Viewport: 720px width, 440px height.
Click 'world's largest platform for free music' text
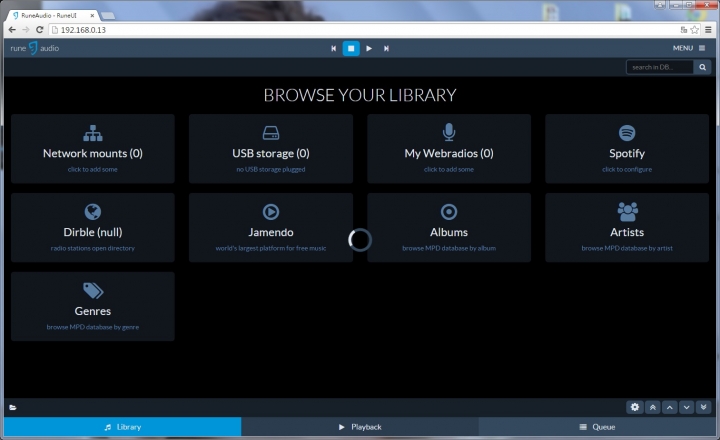(x=271, y=248)
